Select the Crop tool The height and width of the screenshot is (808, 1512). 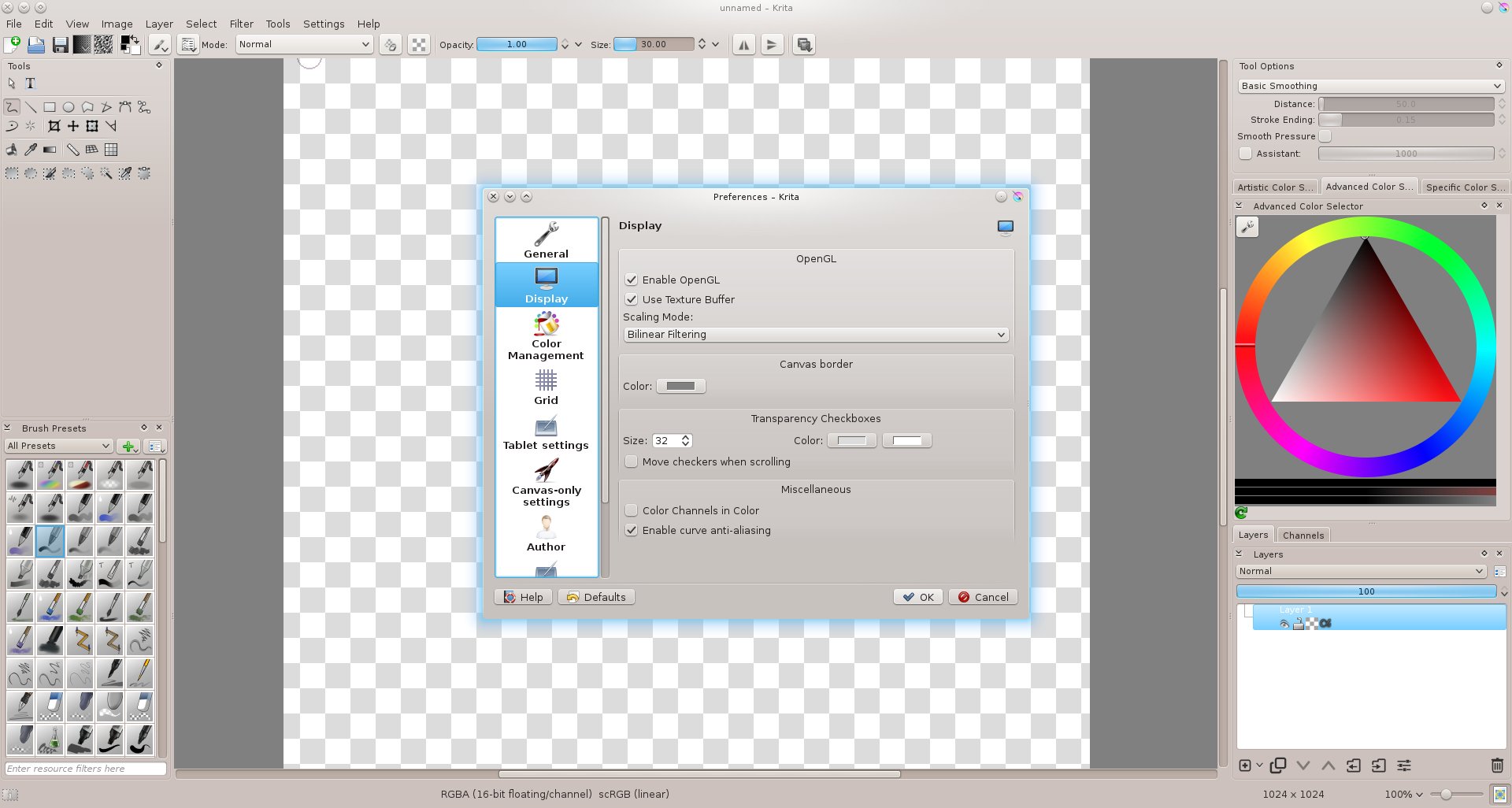click(x=54, y=126)
